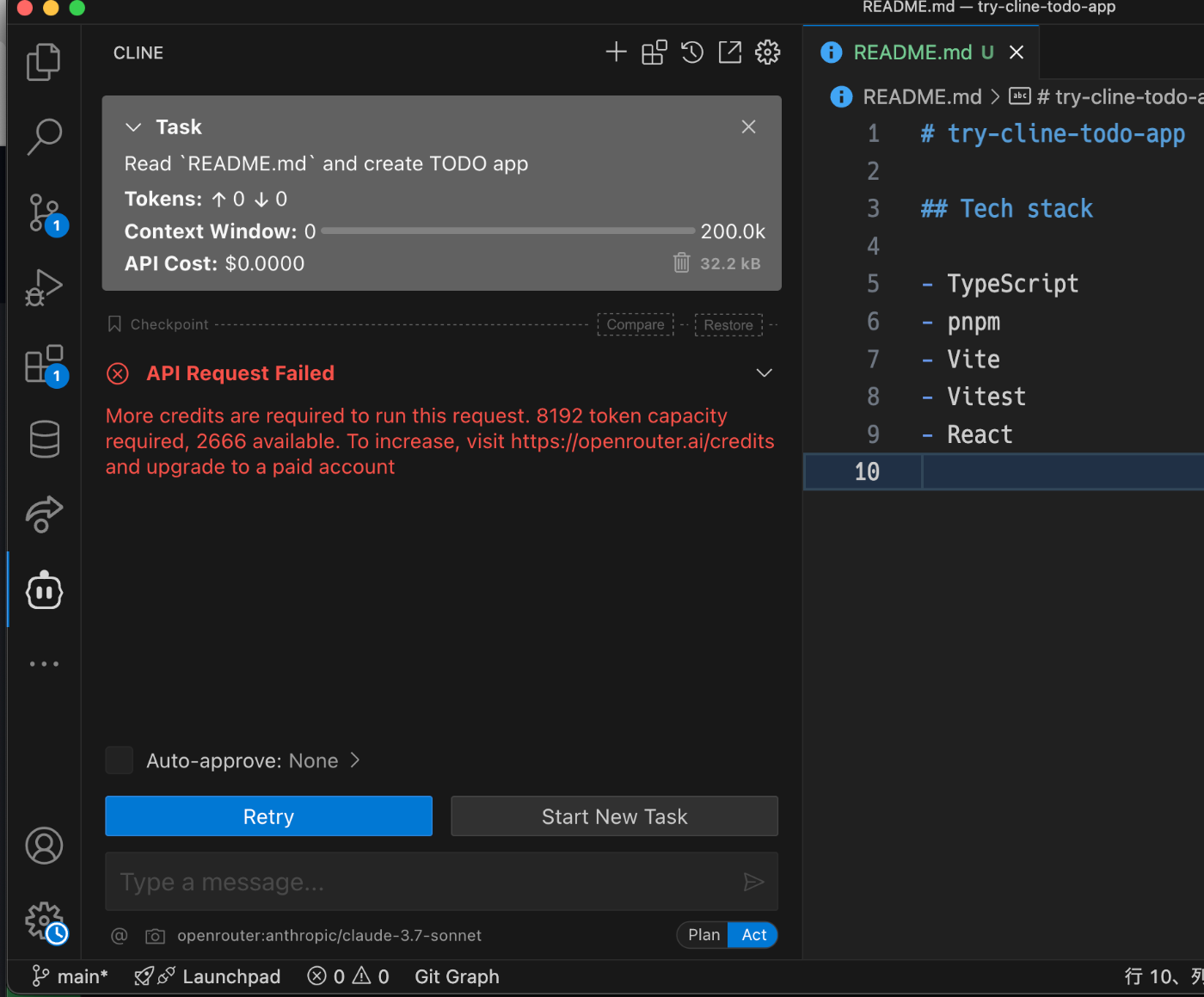Screen dimensions: 1204x997
Task: Click the CLINE panel title
Action: 138,52
